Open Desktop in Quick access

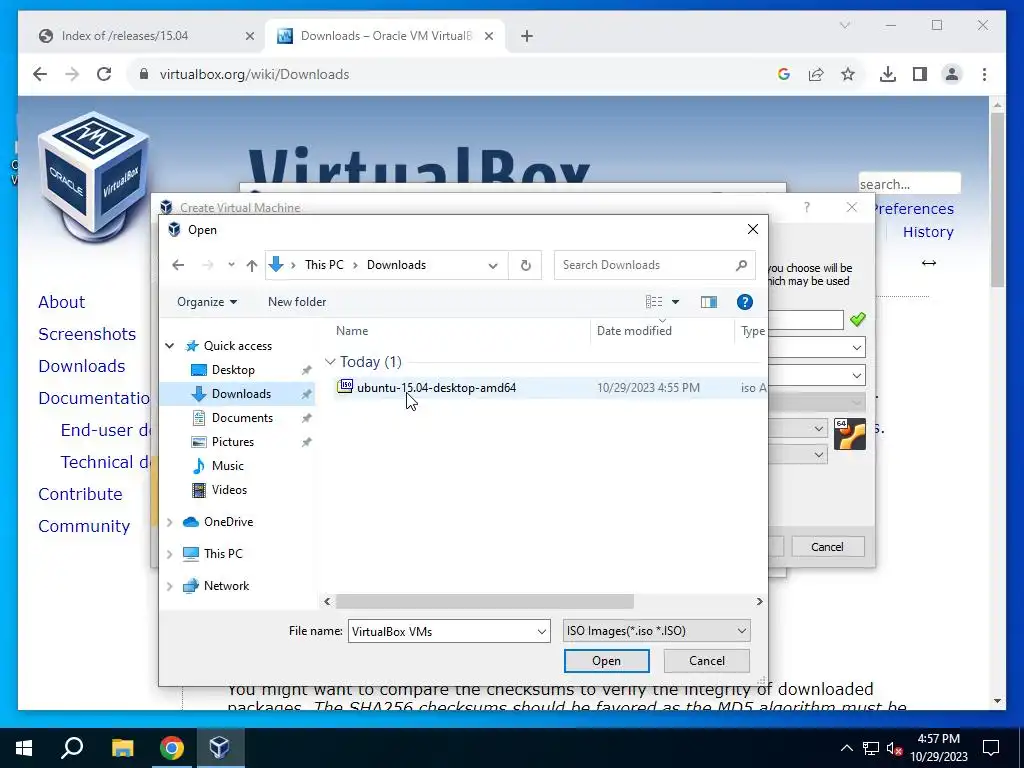(x=233, y=370)
